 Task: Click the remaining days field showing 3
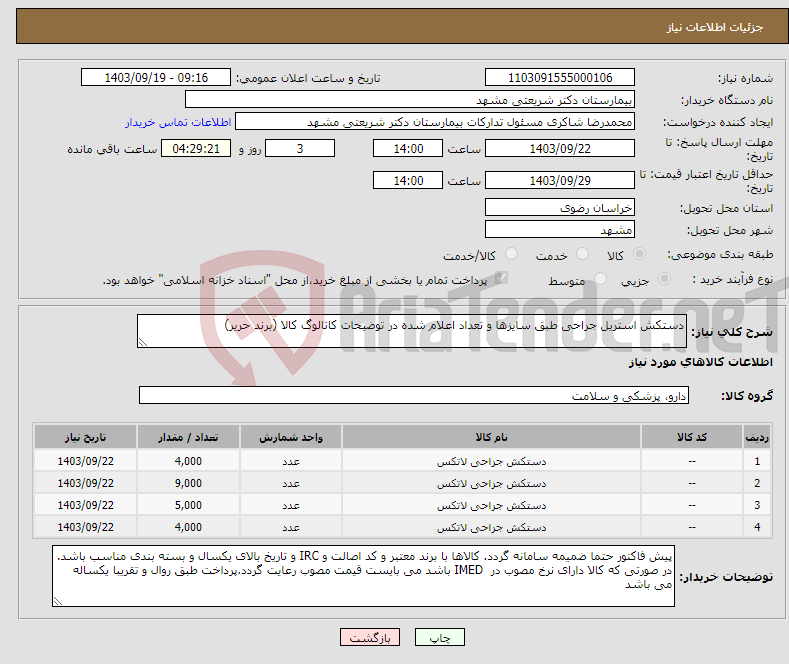point(300,148)
